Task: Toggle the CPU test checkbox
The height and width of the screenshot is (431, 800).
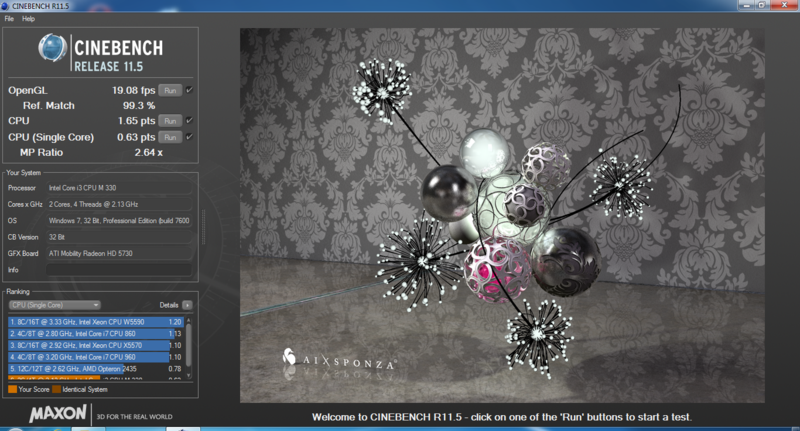Action: point(189,121)
